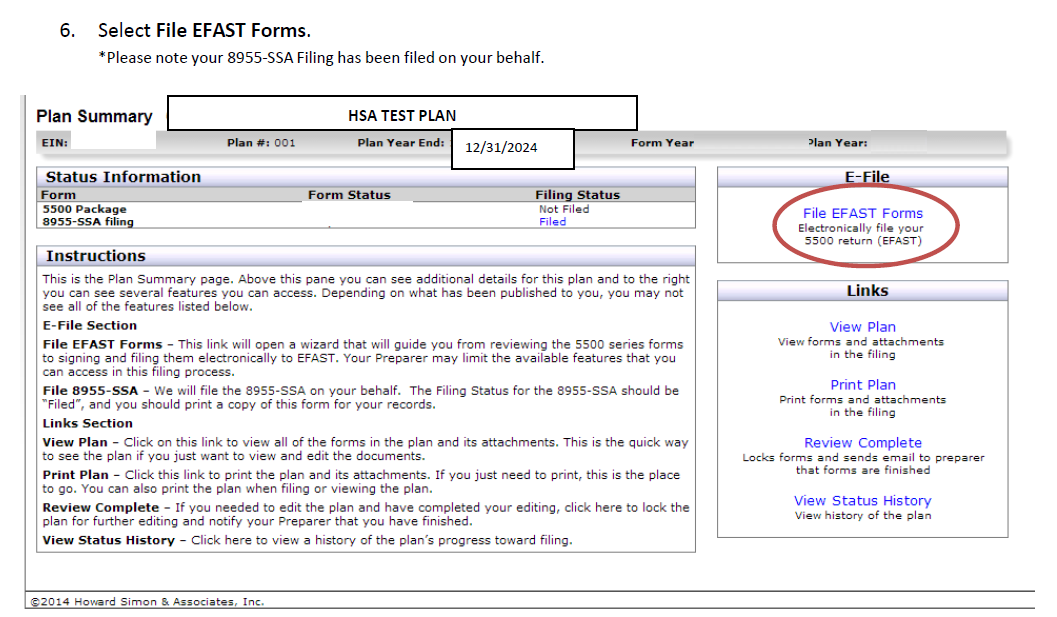Screen dimensions: 1057x617
Task: Select the 5500 Package form row
Action: (84, 209)
